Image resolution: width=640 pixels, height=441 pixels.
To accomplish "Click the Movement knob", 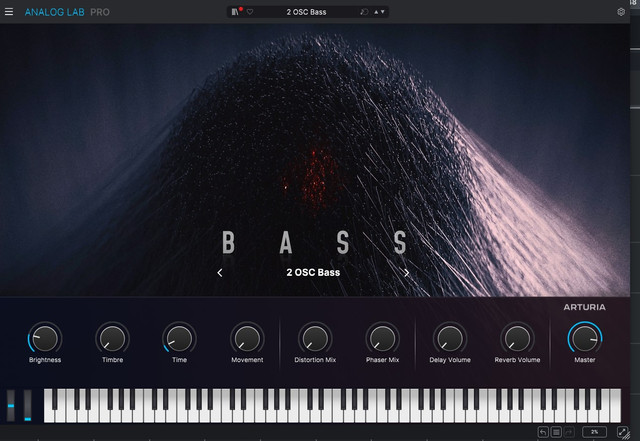I will pos(247,339).
